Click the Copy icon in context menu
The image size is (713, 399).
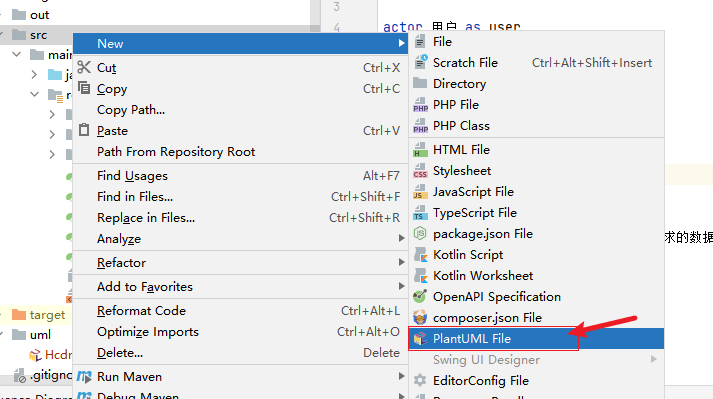click(x=84, y=87)
